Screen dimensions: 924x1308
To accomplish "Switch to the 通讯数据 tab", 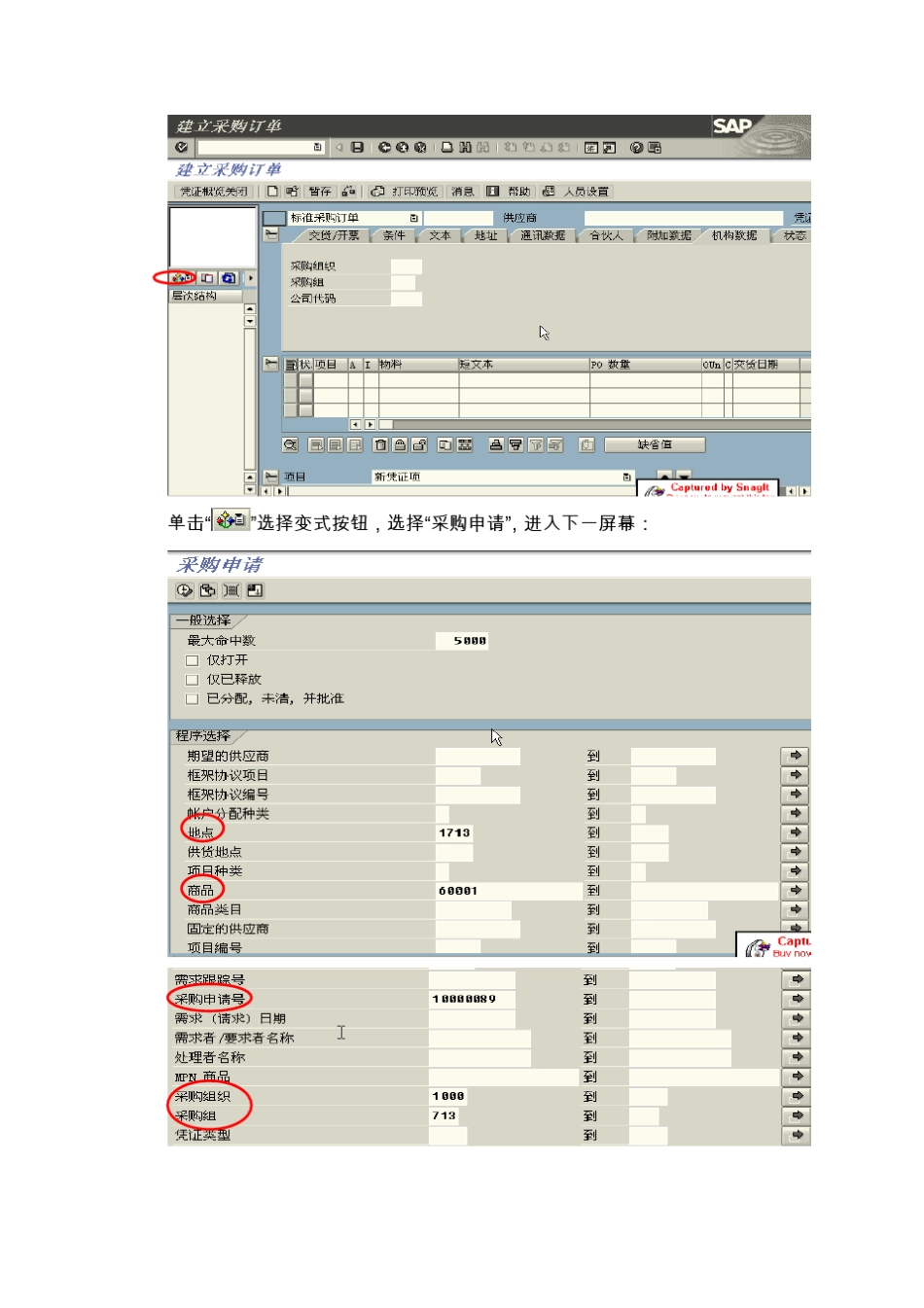I will tap(543, 235).
